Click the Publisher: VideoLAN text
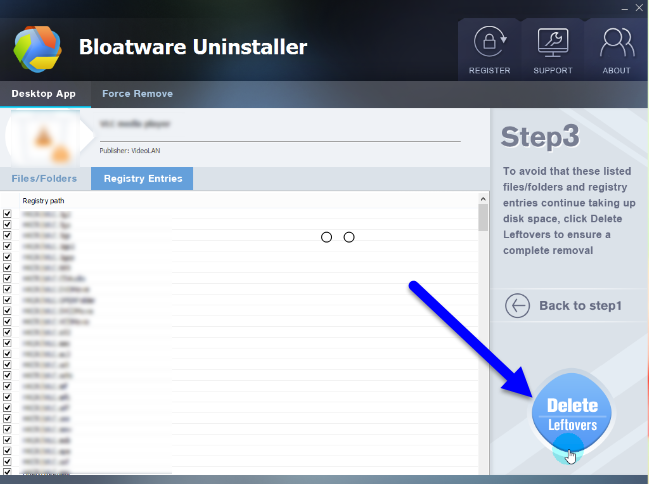Viewport: 649px width, 484px height. 130,151
